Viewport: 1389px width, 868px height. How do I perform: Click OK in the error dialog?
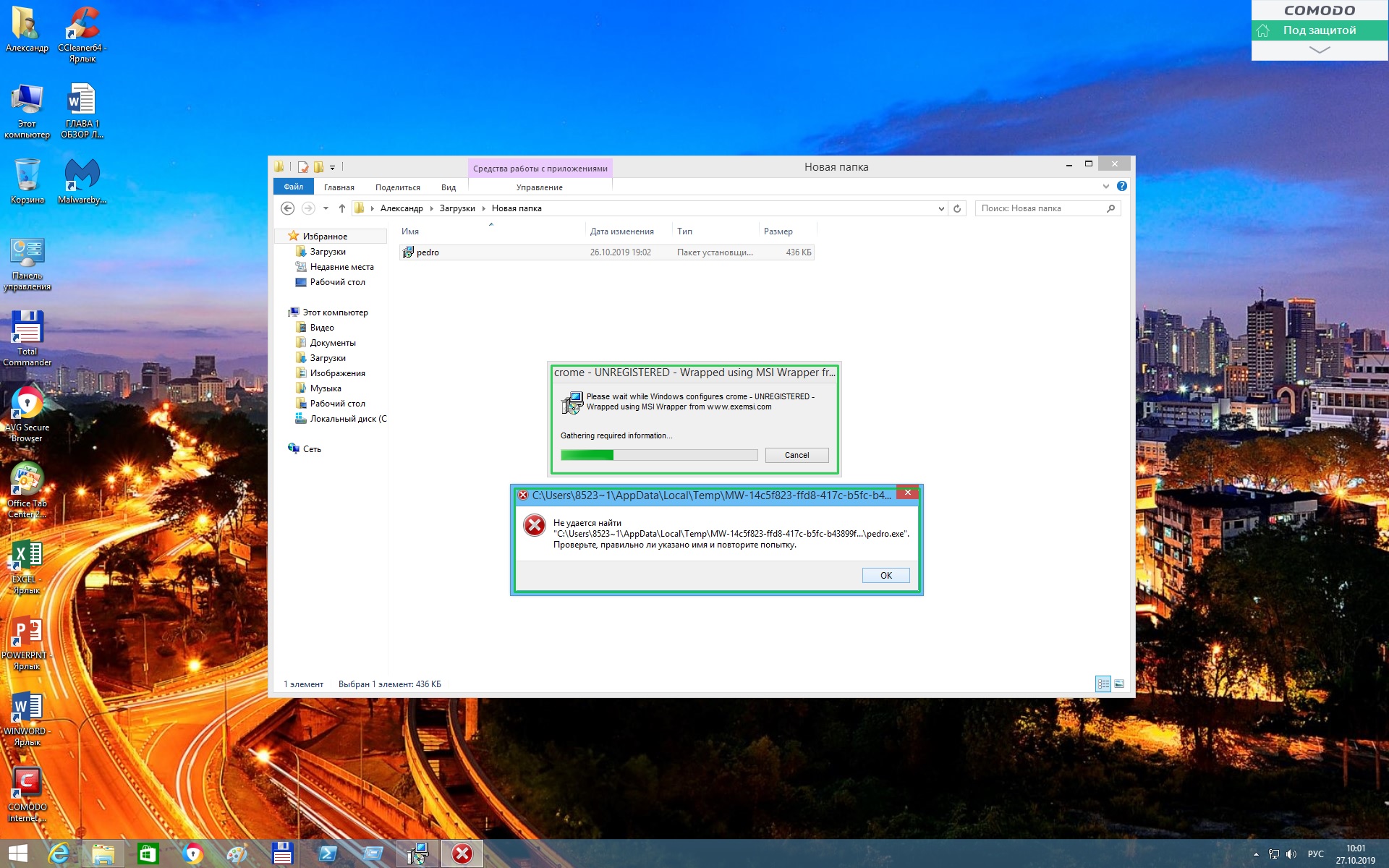coord(885,575)
